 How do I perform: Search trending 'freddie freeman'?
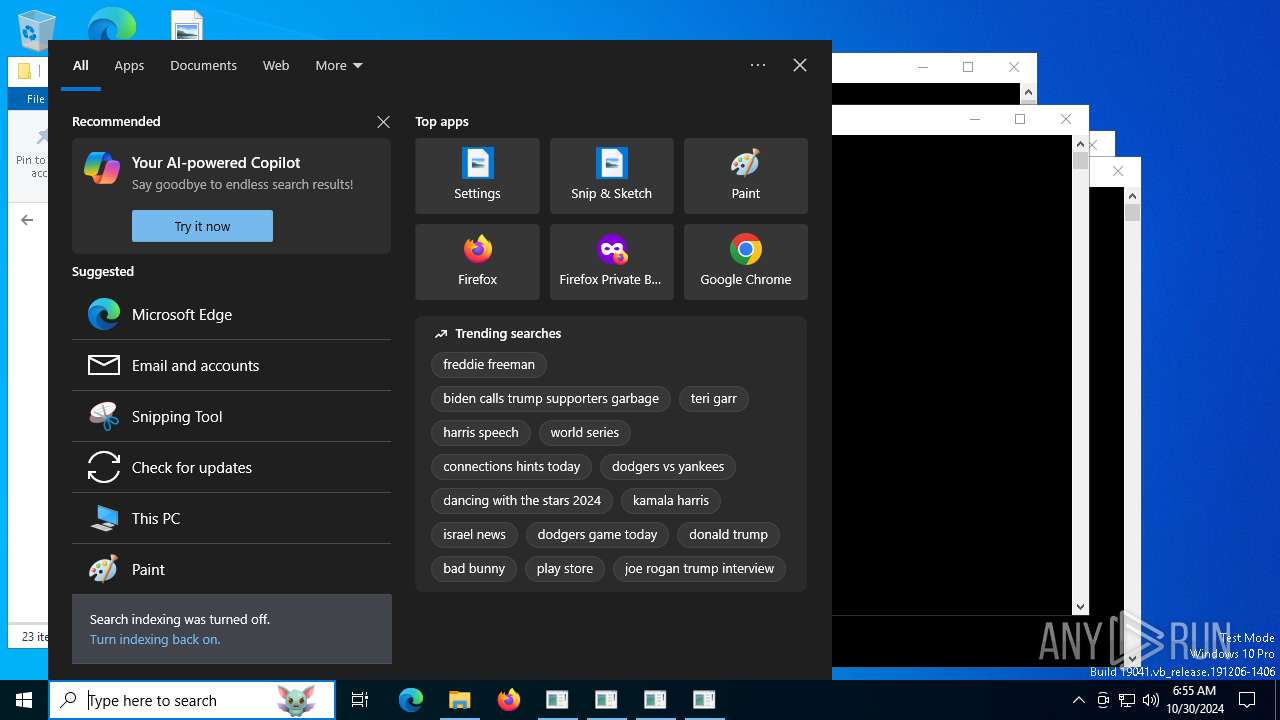pyautogui.click(x=489, y=364)
